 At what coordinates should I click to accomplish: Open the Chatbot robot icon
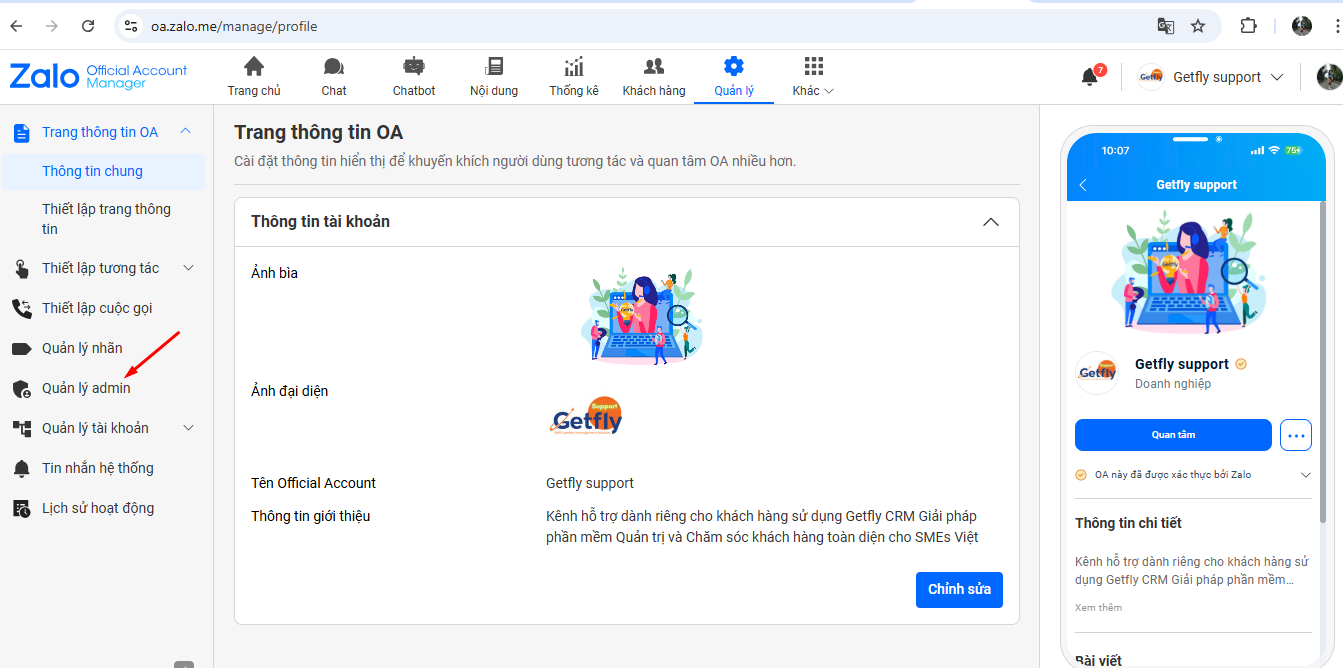point(414,67)
